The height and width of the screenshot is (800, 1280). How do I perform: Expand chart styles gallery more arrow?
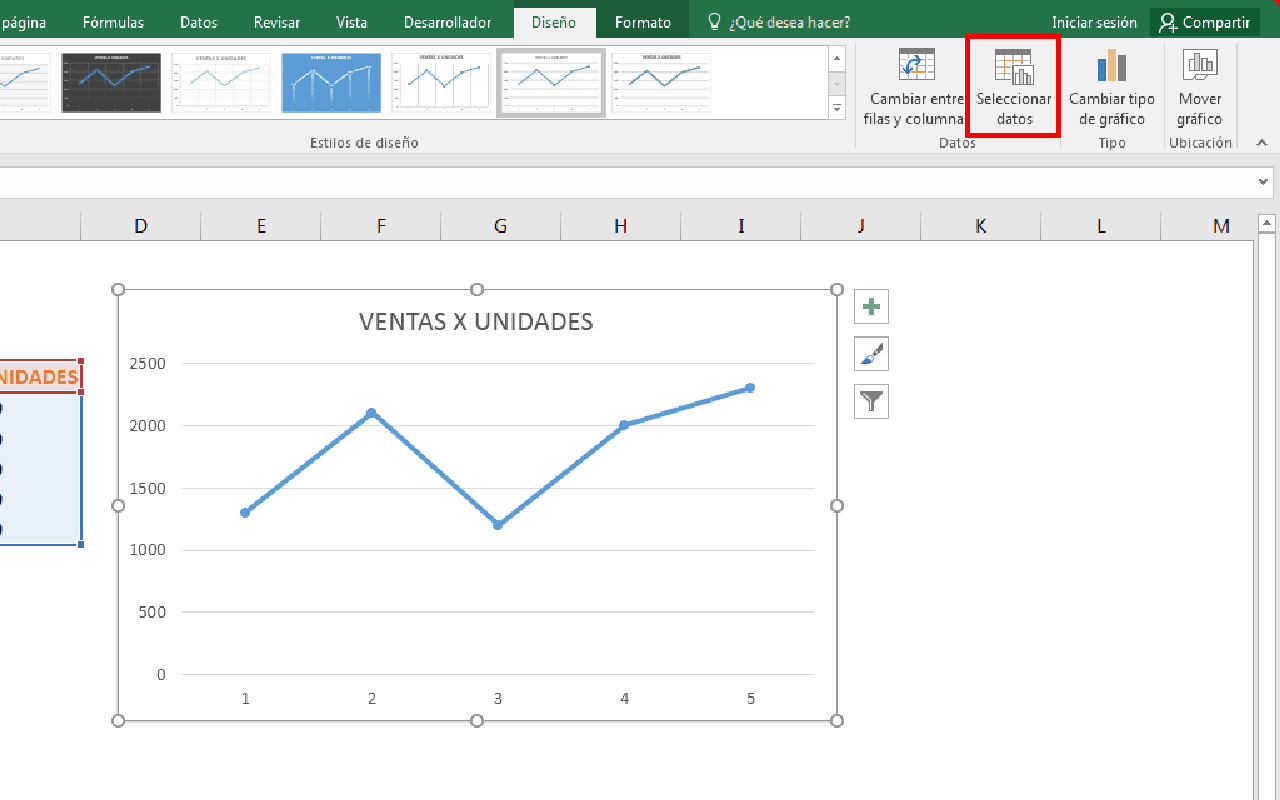838,109
